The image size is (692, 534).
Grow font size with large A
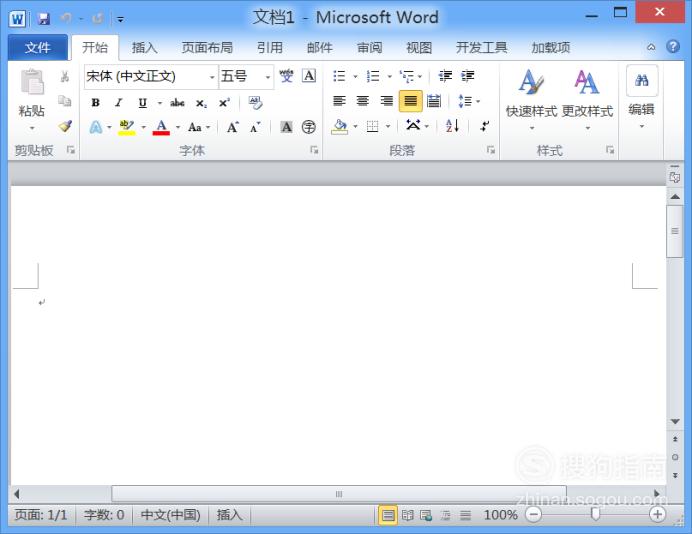coord(233,128)
